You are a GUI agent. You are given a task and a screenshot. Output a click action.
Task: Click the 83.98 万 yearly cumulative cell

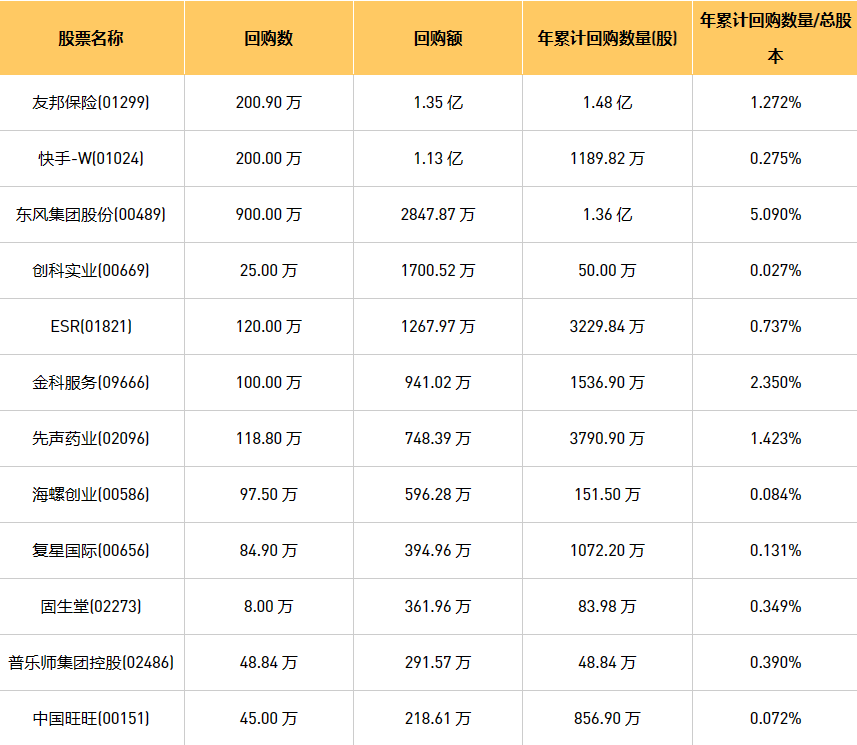(607, 607)
